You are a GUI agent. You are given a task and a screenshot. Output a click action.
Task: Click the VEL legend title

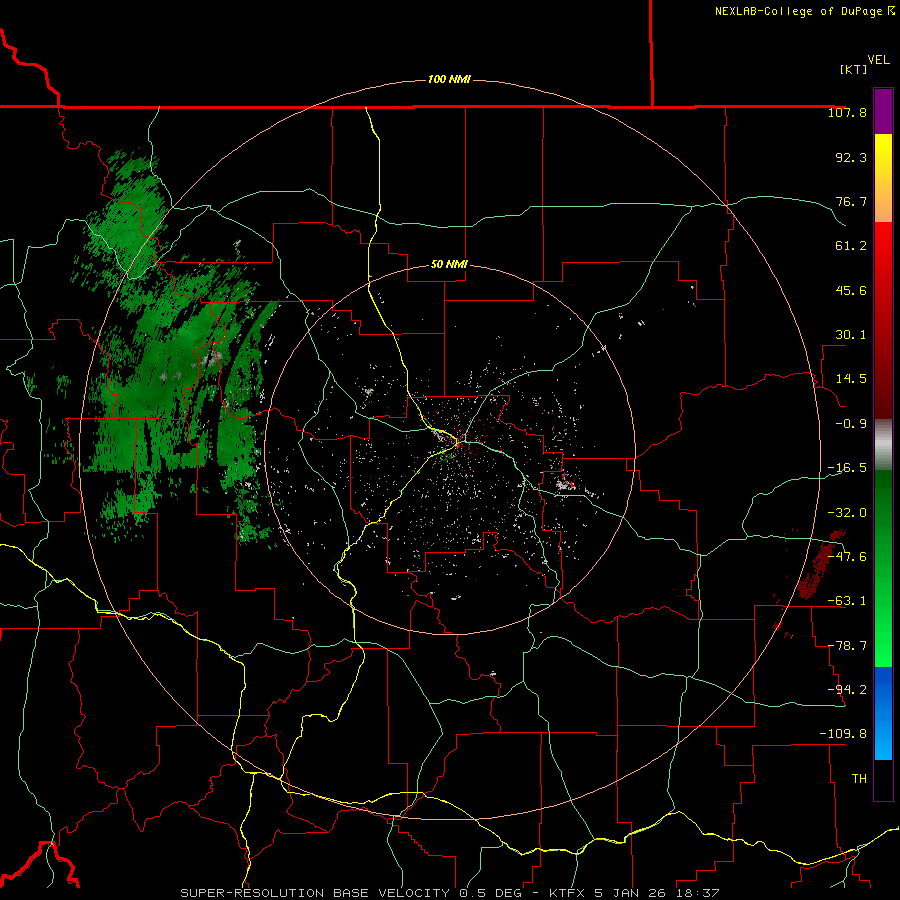878,60
